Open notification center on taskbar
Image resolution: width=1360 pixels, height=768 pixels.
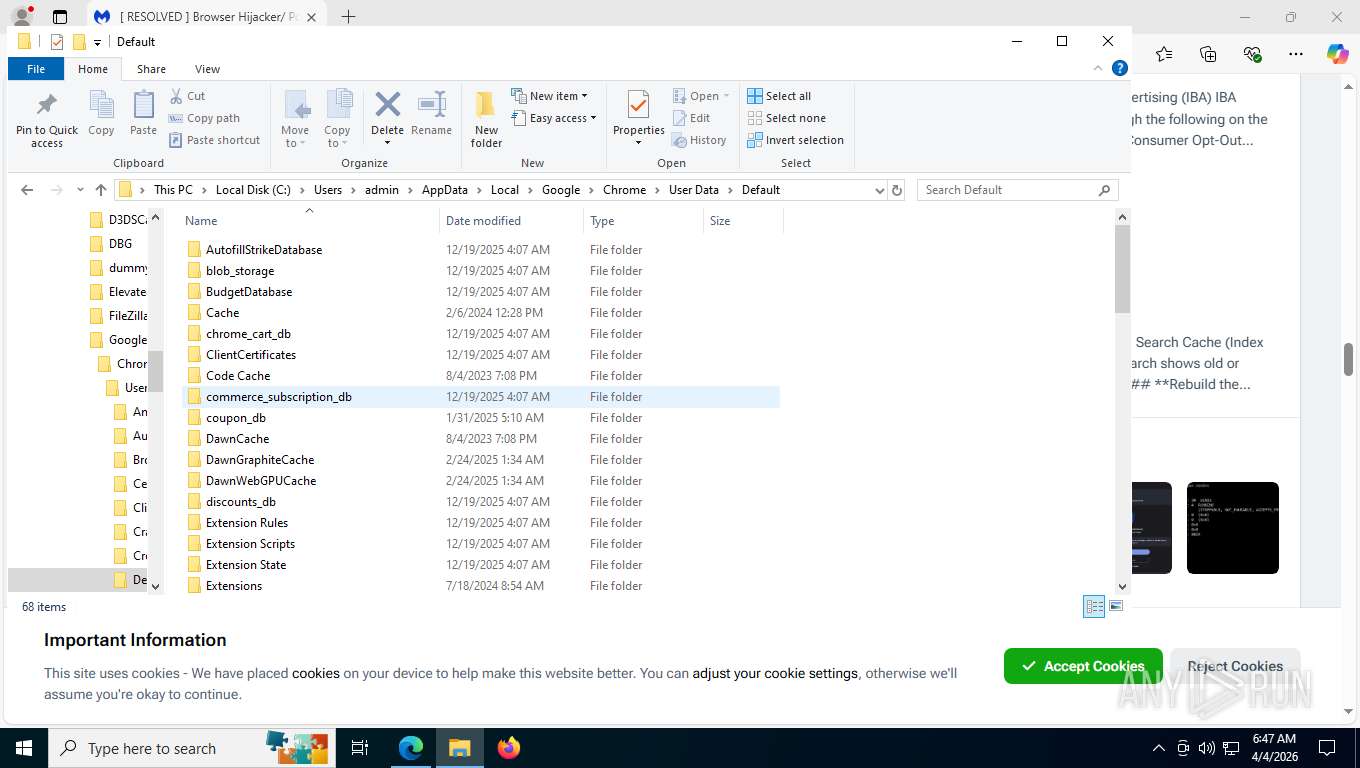coord(1327,747)
